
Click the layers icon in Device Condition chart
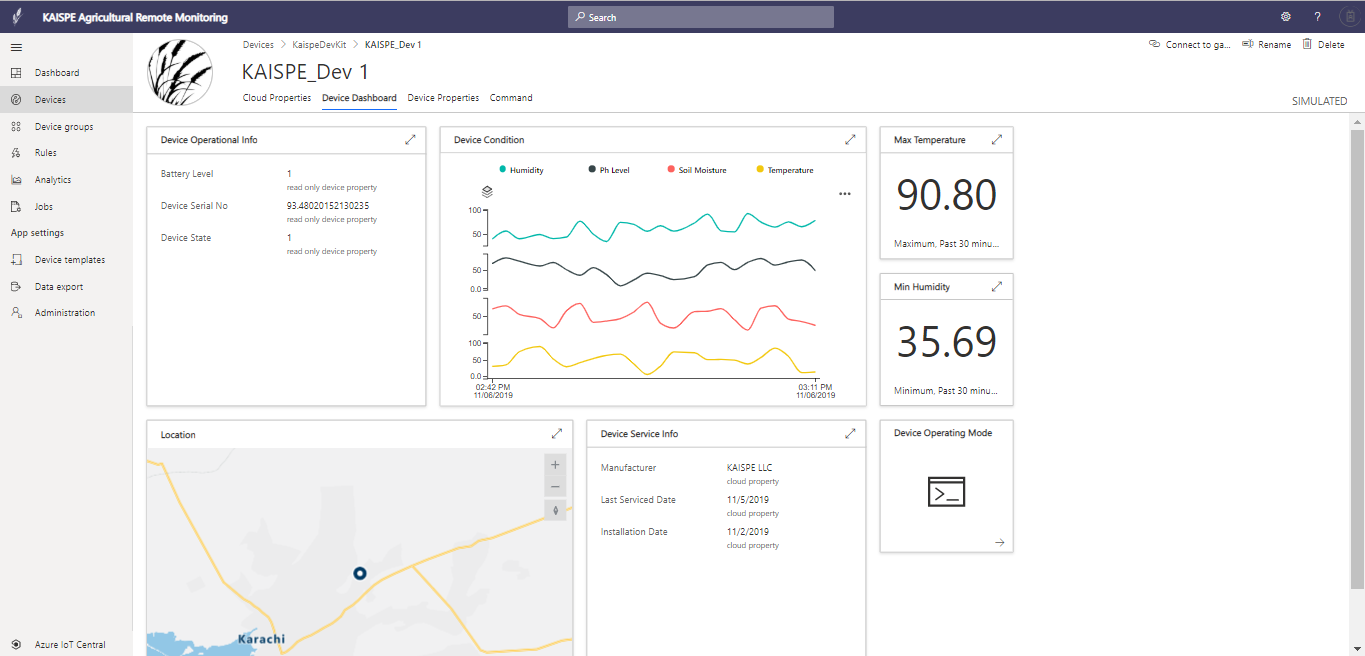(487, 191)
